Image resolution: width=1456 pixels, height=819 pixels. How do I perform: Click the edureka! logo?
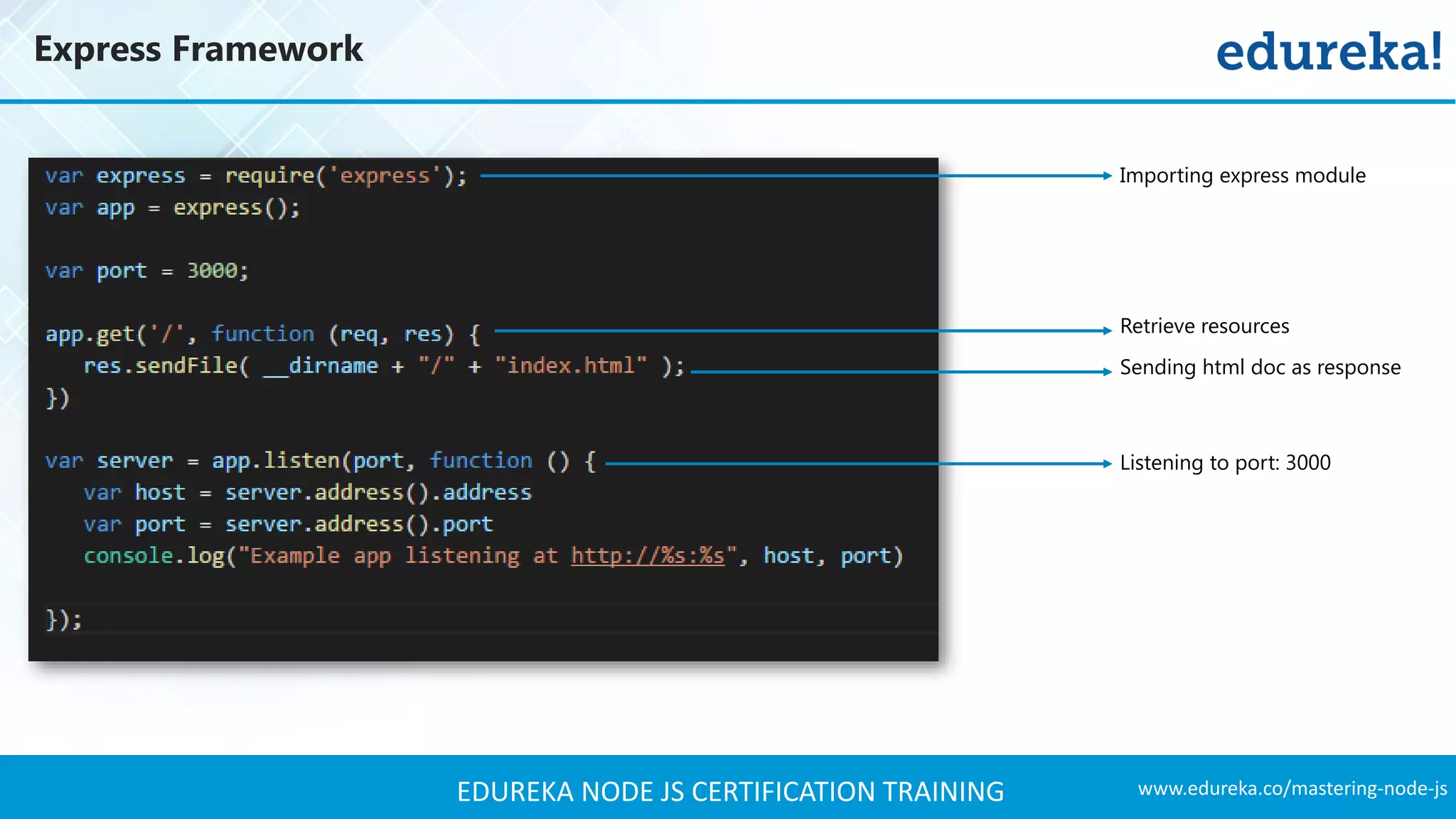pyautogui.click(x=1329, y=51)
